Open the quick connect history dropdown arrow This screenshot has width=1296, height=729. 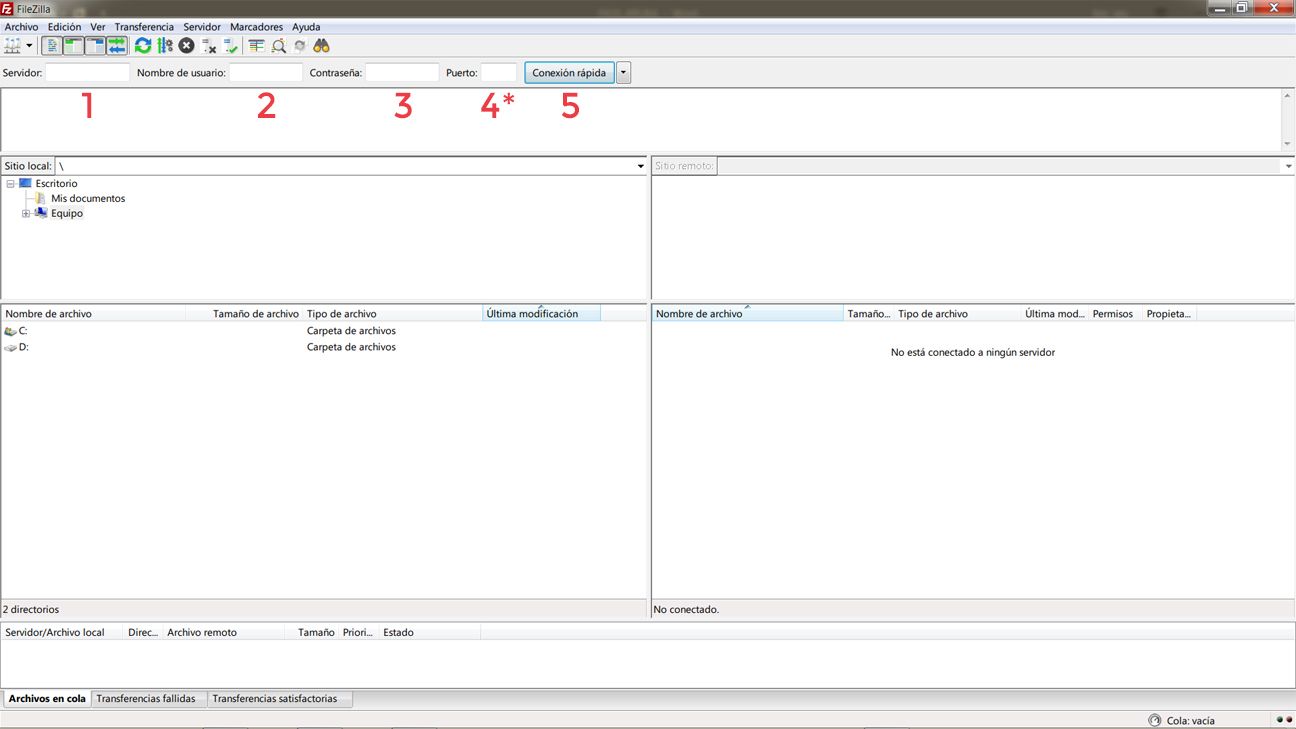click(624, 73)
